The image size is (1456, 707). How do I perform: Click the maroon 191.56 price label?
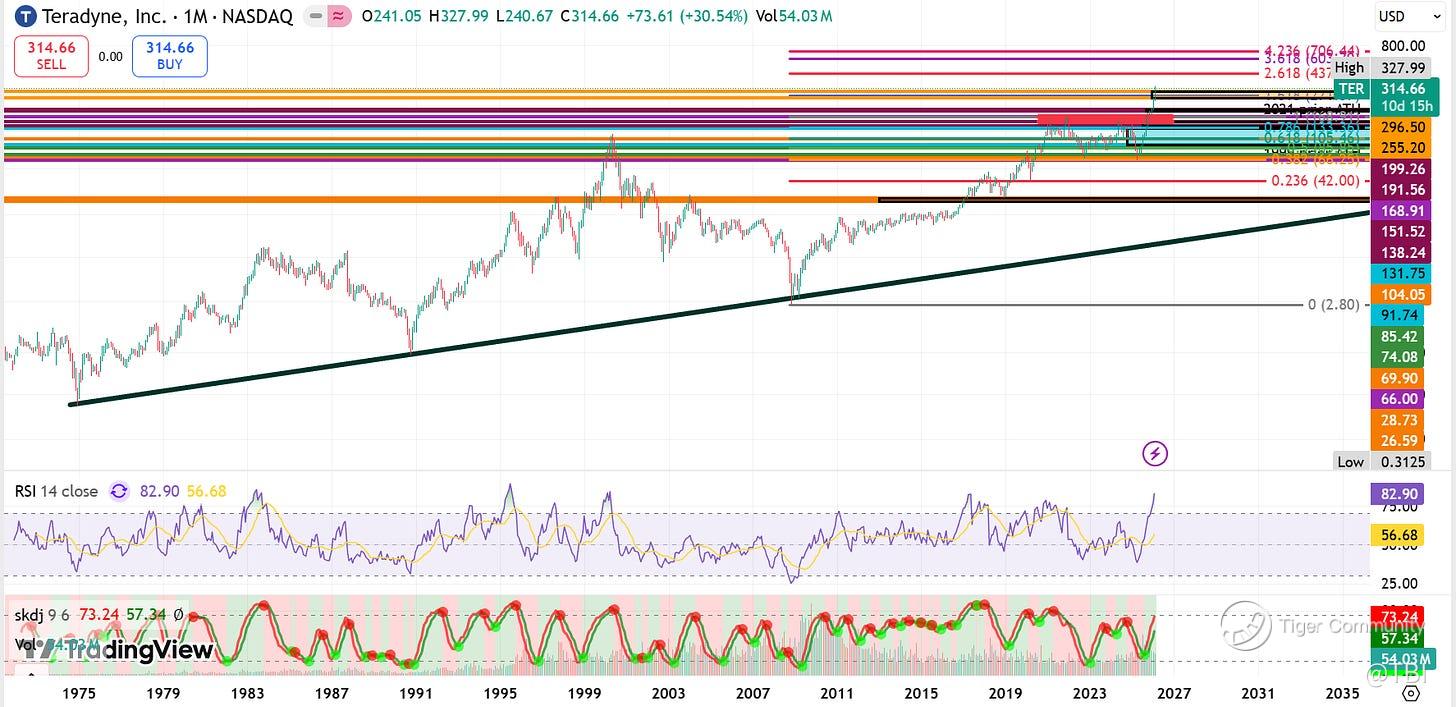1400,190
